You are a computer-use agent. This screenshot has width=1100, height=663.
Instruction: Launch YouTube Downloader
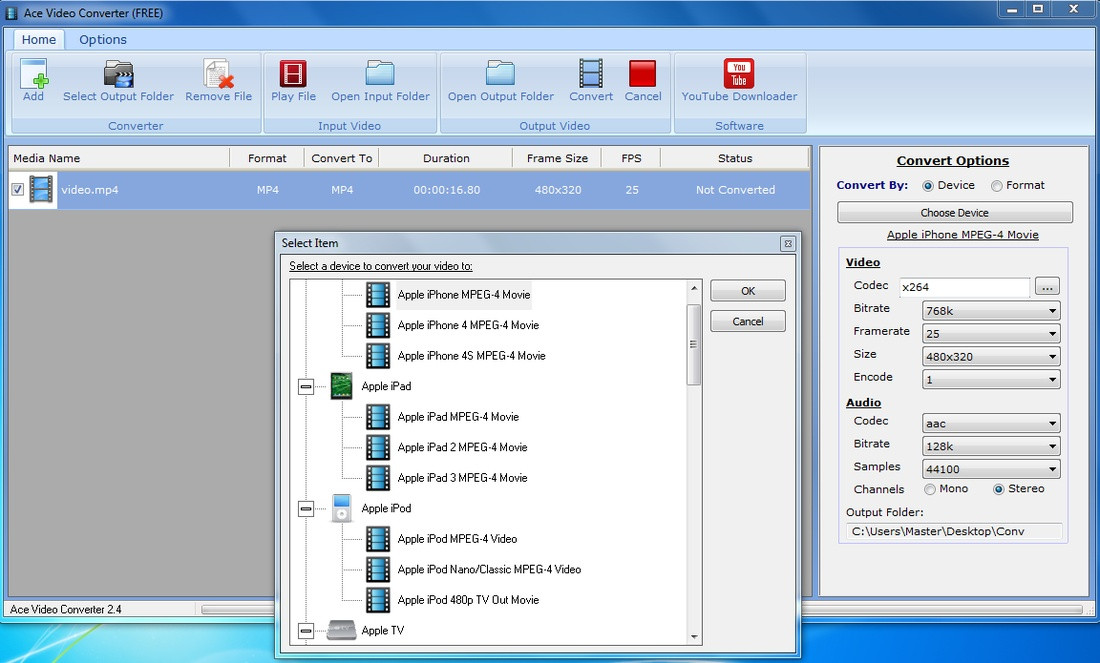[x=739, y=74]
